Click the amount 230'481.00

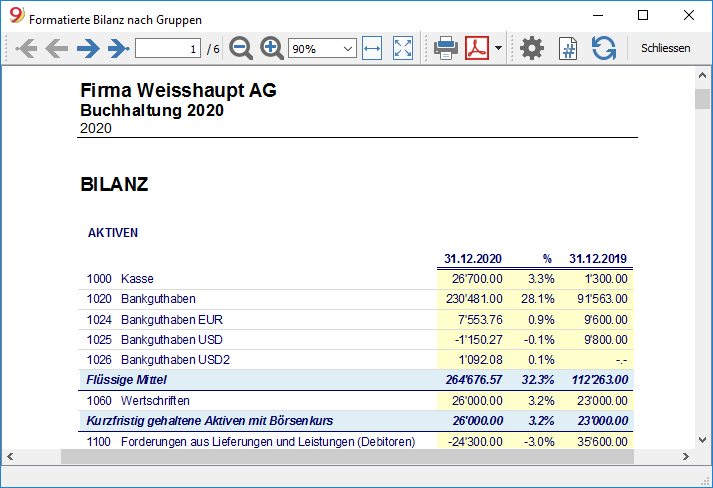click(x=474, y=298)
